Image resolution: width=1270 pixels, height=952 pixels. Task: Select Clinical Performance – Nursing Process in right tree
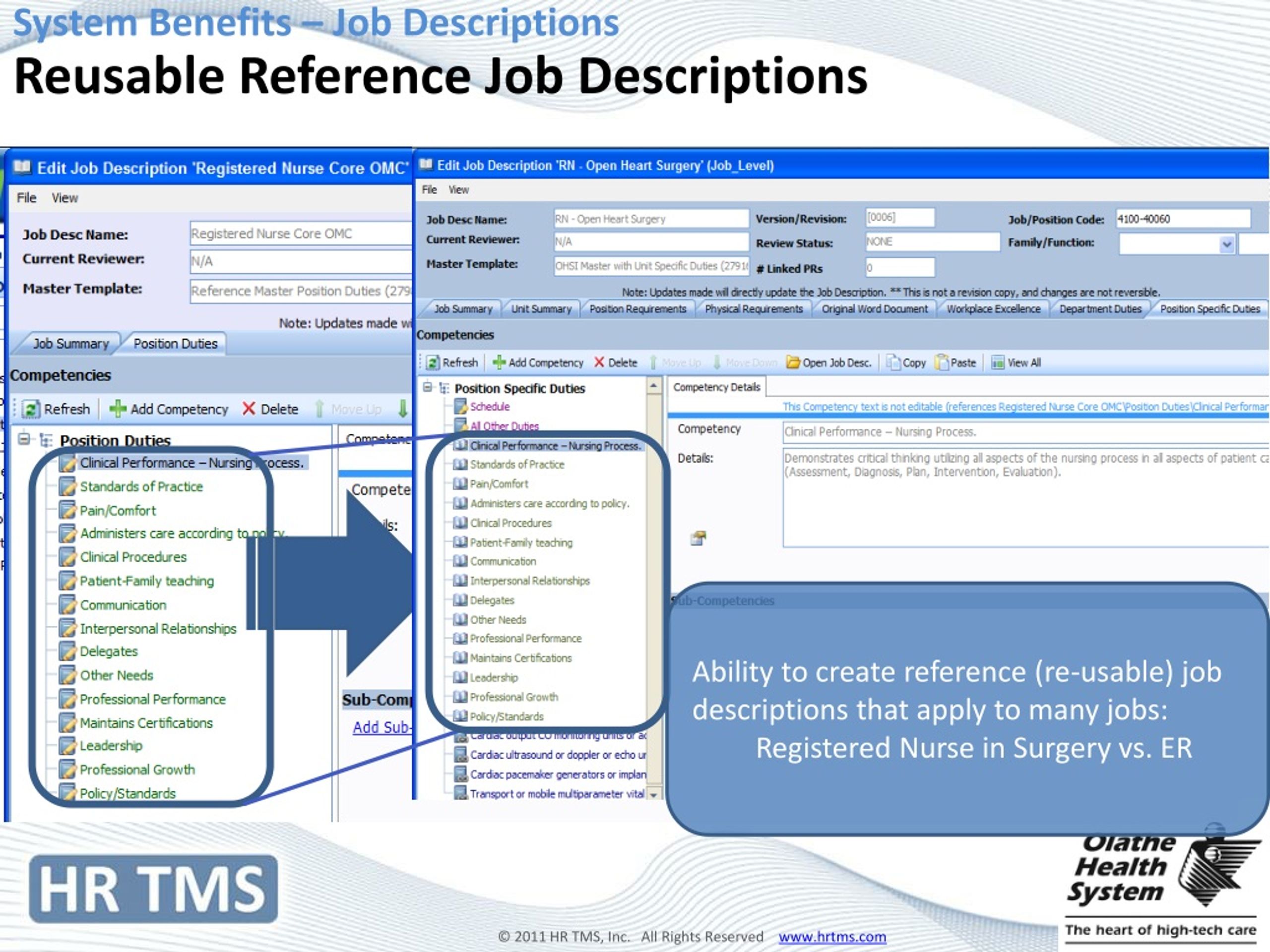(x=555, y=446)
